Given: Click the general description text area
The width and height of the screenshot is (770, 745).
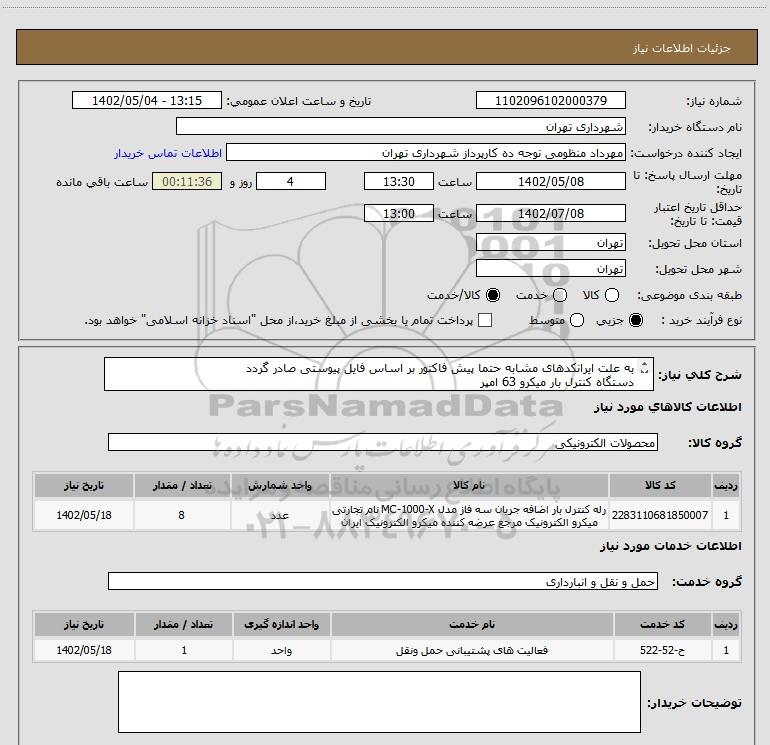Looking at the screenshot, I should click(379, 374).
